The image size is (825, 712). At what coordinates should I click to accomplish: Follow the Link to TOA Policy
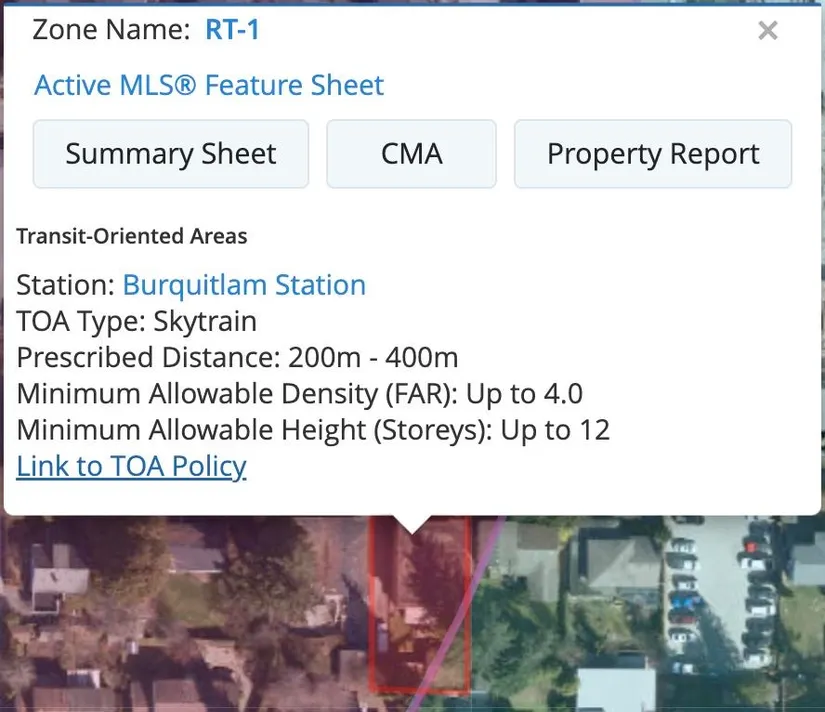point(131,466)
